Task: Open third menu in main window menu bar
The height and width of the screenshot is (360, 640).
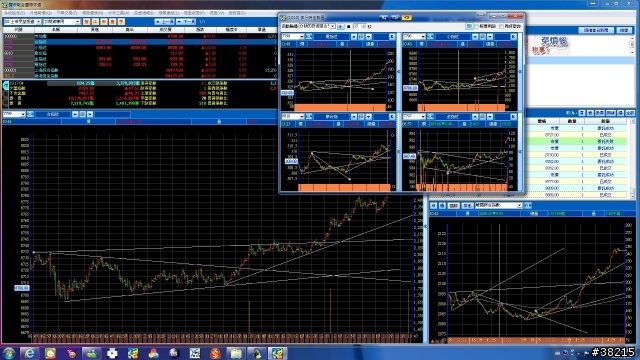Action: tap(67, 13)
